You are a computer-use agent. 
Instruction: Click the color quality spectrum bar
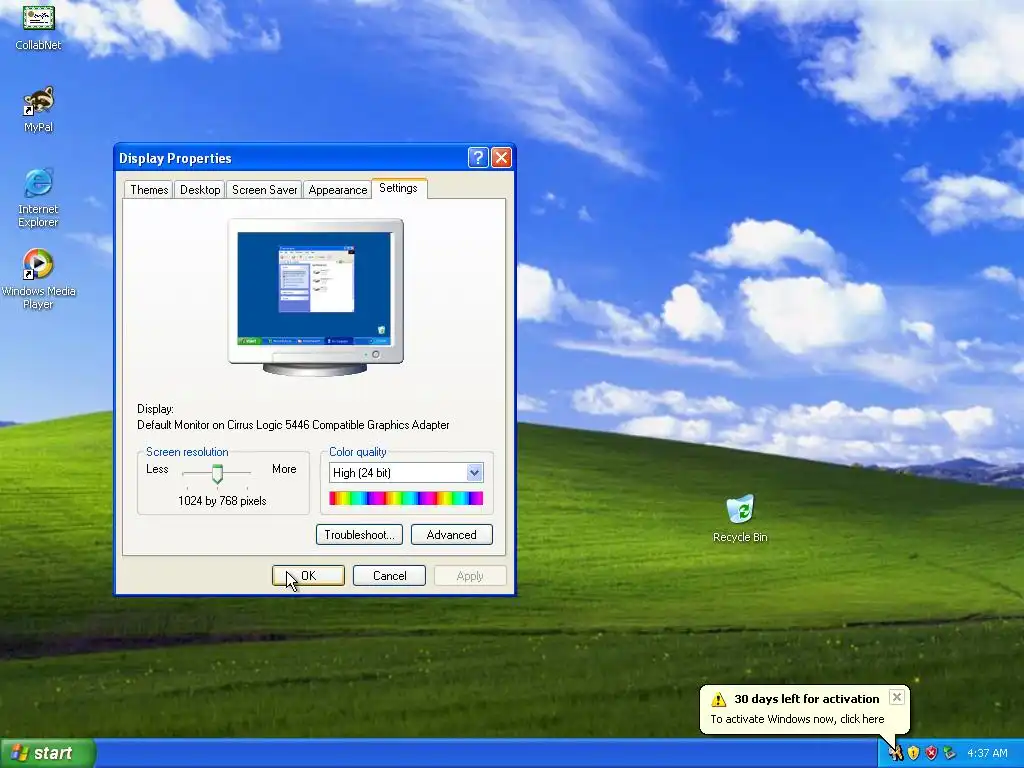coord(406,498)
